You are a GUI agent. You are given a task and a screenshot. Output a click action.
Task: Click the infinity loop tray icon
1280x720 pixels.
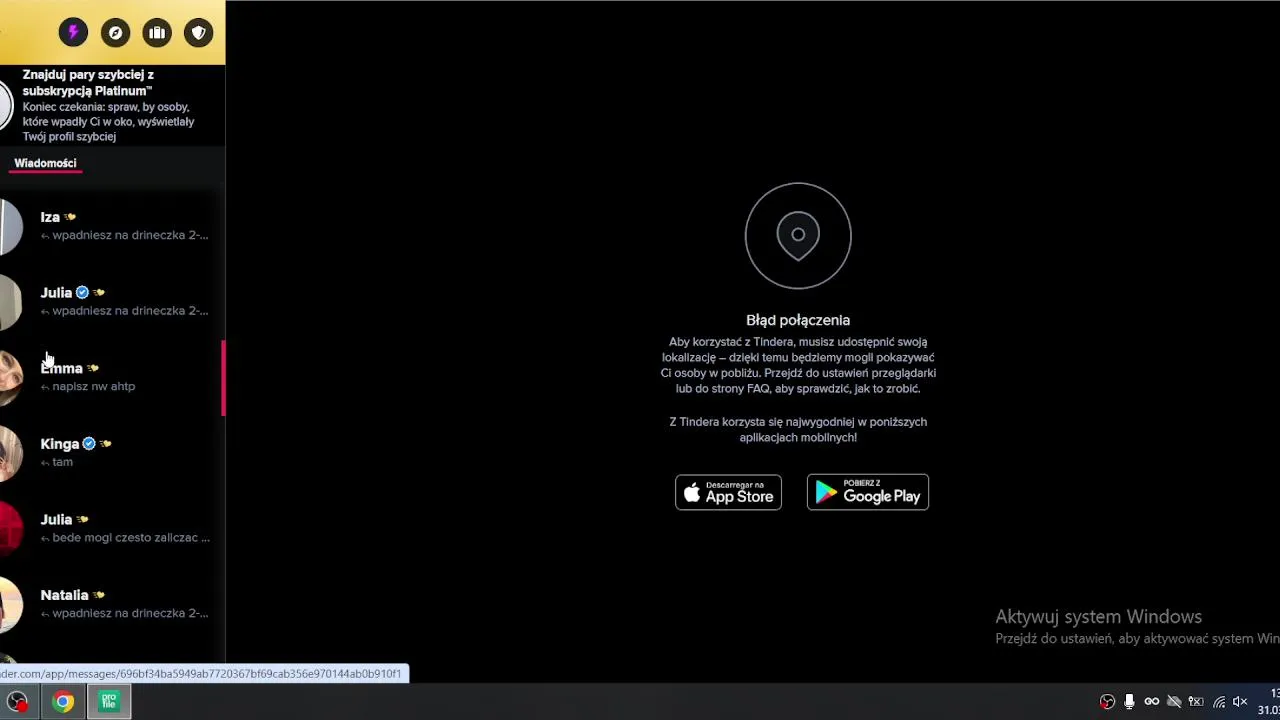click(1152, 702)
